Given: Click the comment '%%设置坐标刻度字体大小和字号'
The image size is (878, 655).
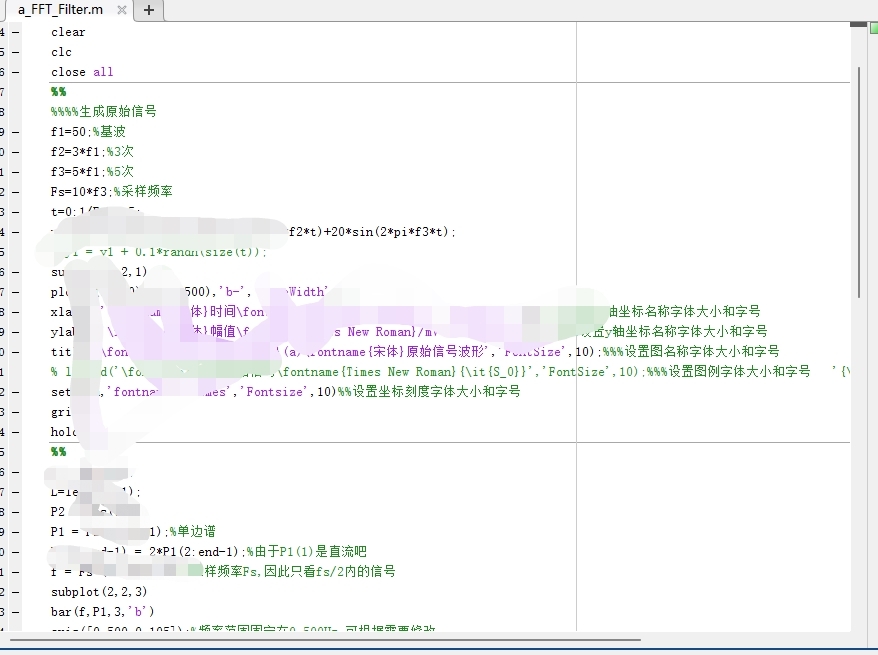Looking at the screenshot, I should click(429, 391).
